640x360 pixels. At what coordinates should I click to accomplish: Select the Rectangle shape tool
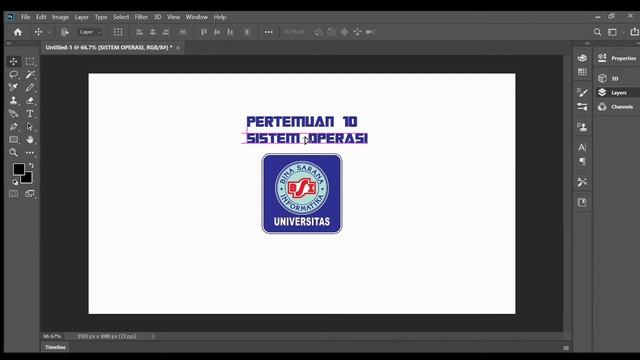[13, 140]
